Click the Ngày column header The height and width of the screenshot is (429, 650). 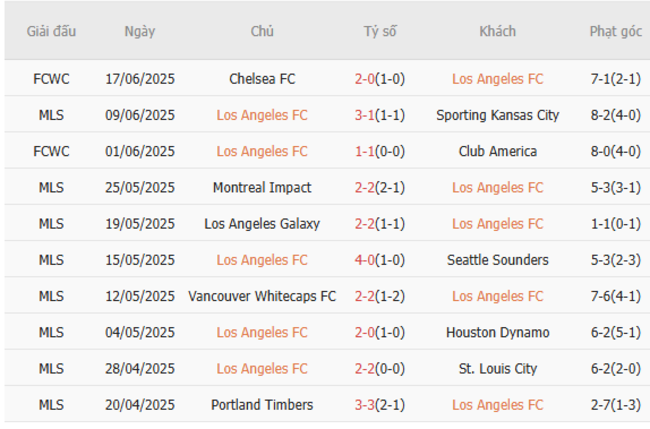pyautogui.click(x=140, y=31)
